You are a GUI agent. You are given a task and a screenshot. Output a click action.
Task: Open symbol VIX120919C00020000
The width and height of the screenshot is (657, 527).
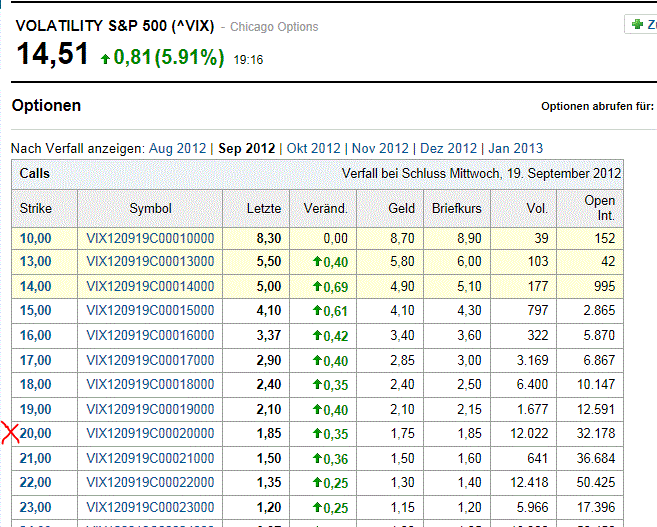tap(150, 433)
